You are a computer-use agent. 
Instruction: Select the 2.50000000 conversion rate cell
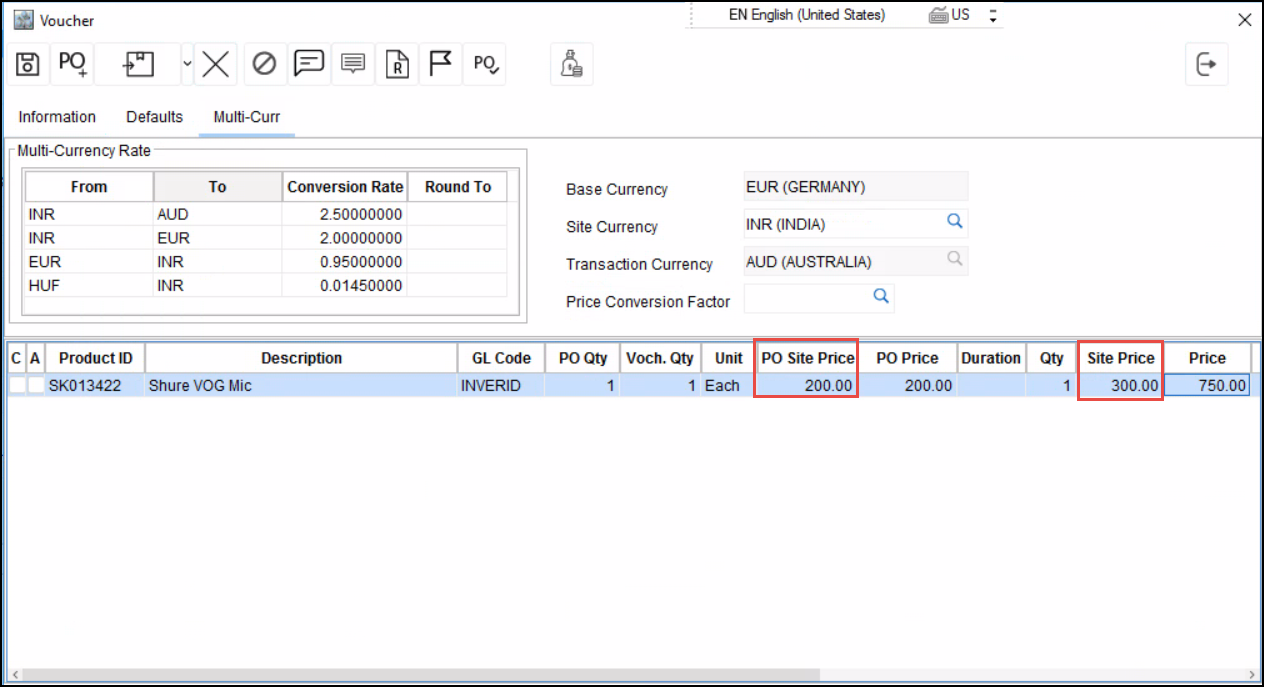coord(345,214)
